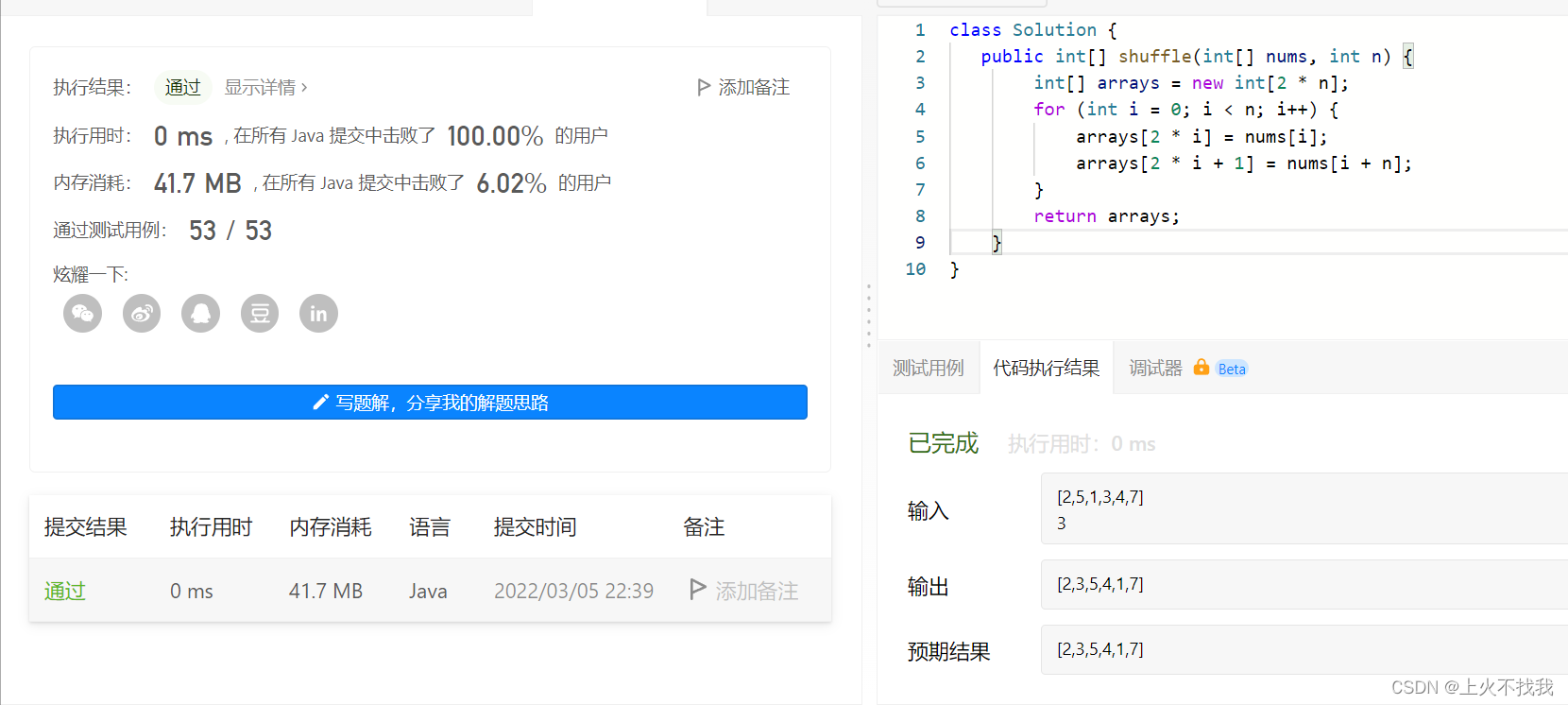
Task: Share result via Weibo icon
Action: tap(142, 313)
